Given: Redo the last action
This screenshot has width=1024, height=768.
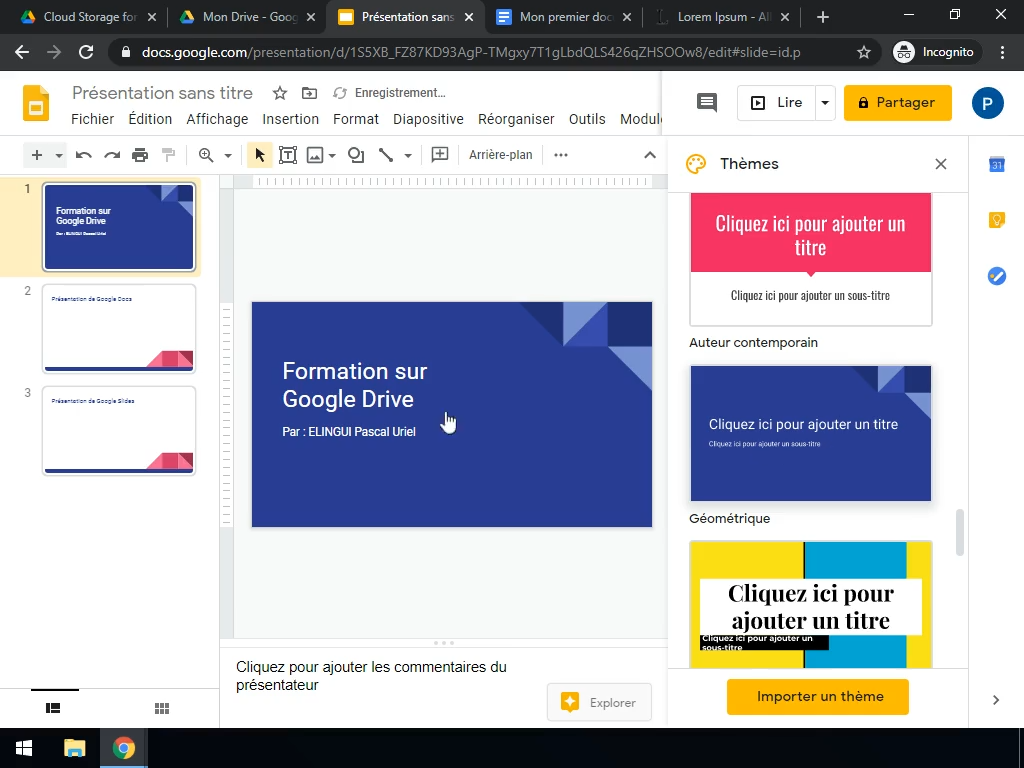Looking at the screenshot, I should coord(112,155).
